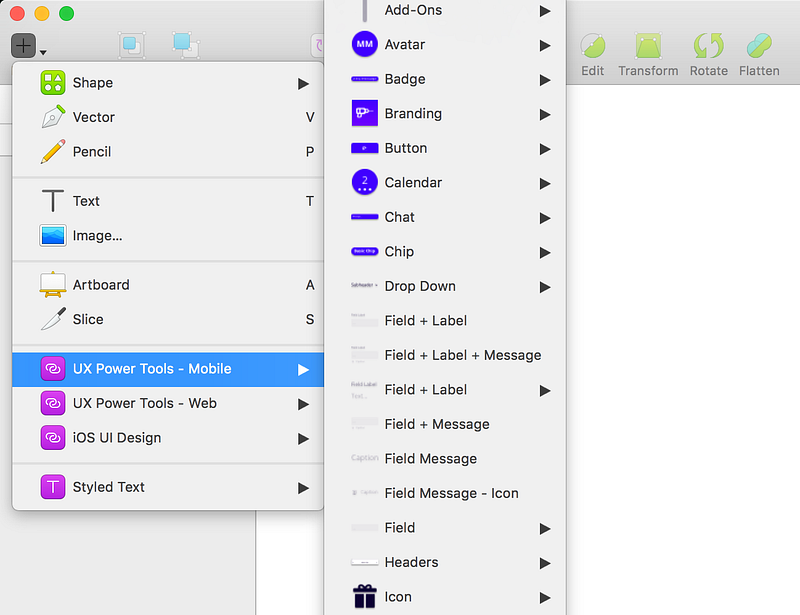
Task: Select the Slice knife icon
Action: [x=53, y=319]
